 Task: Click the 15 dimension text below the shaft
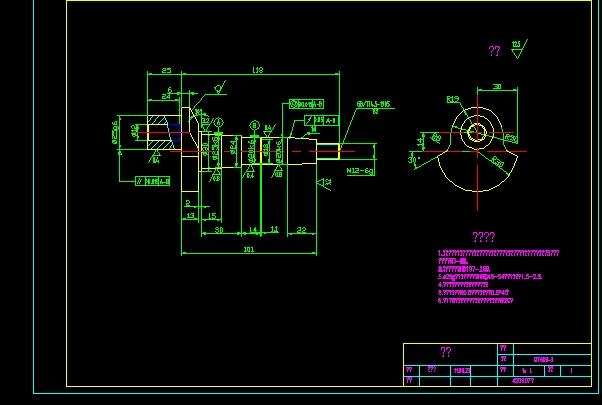click(212, 216)
